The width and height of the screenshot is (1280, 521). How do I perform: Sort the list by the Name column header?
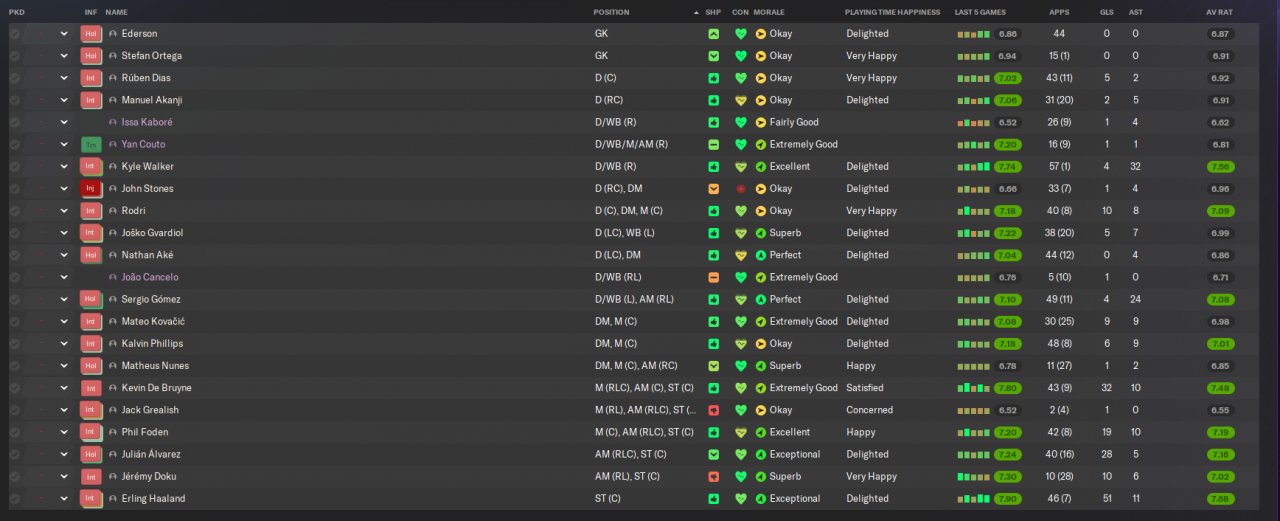(x=116, y=12)
